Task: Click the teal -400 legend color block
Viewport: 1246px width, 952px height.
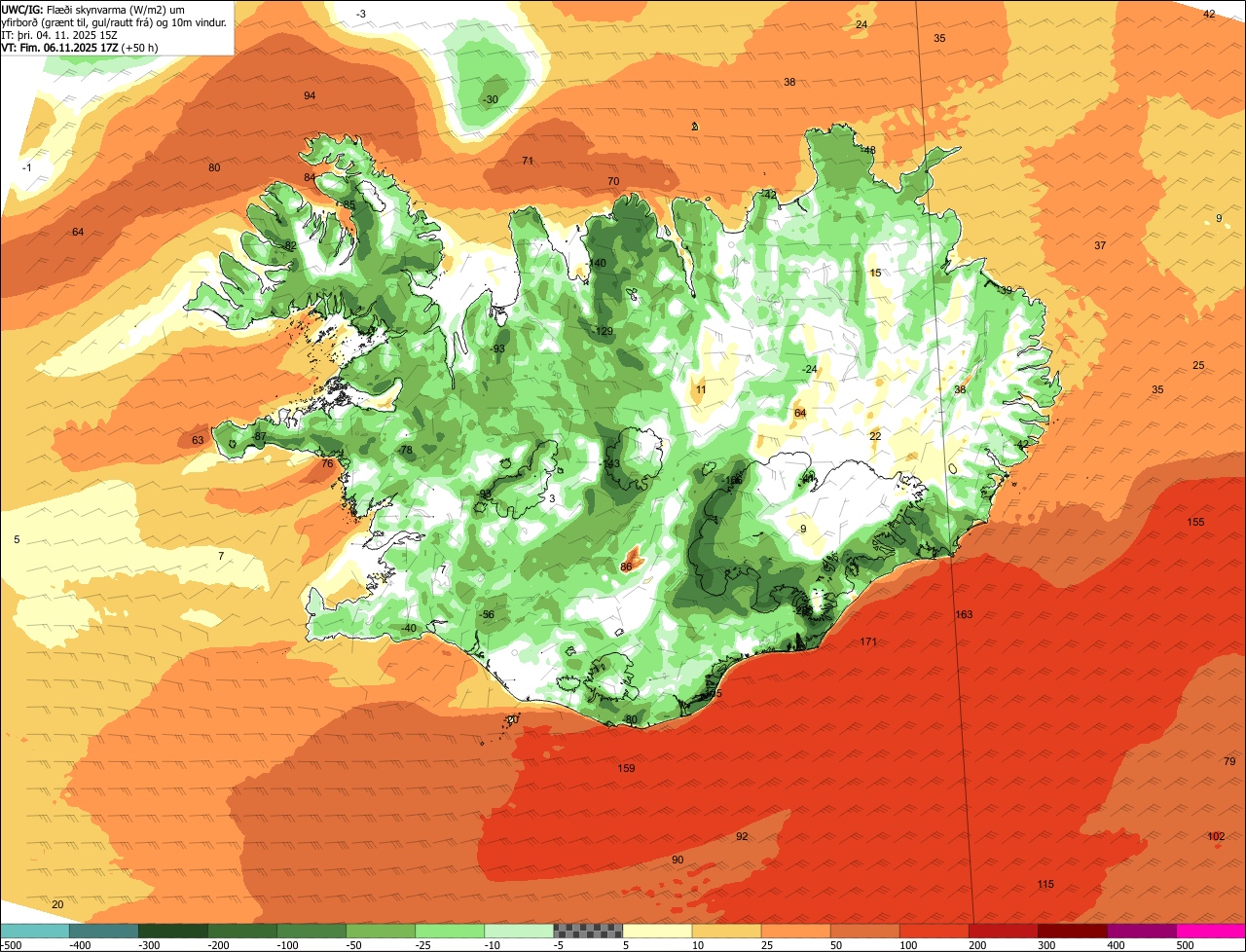Action: (x=104, y=932)
